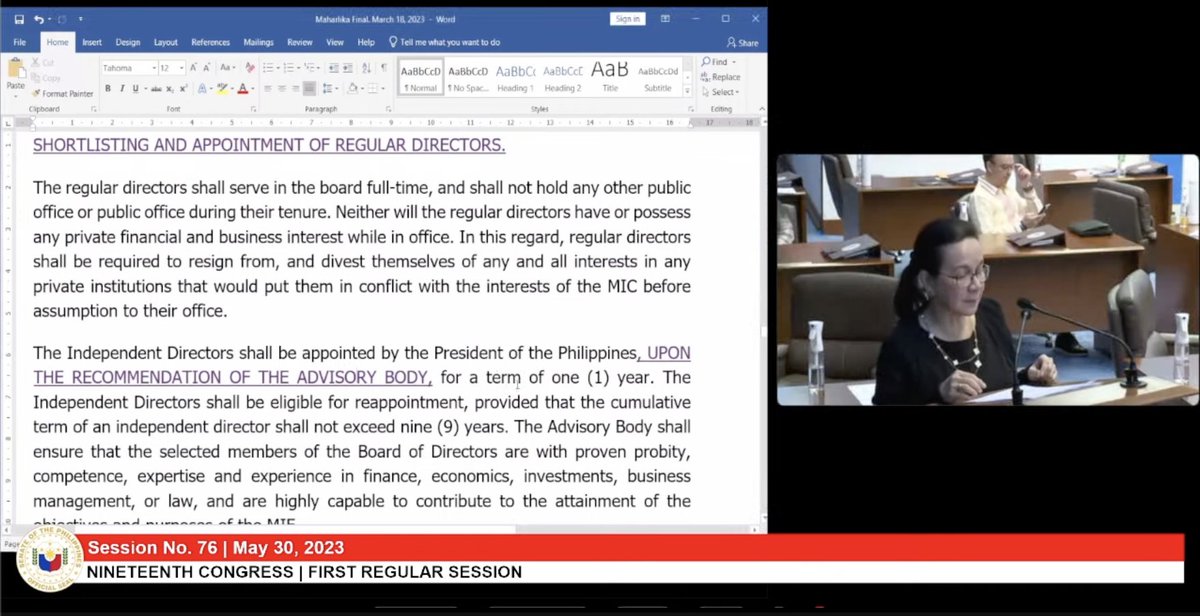Open the Font dialog launcher
1200x616 pixels.
pos(253,109)
